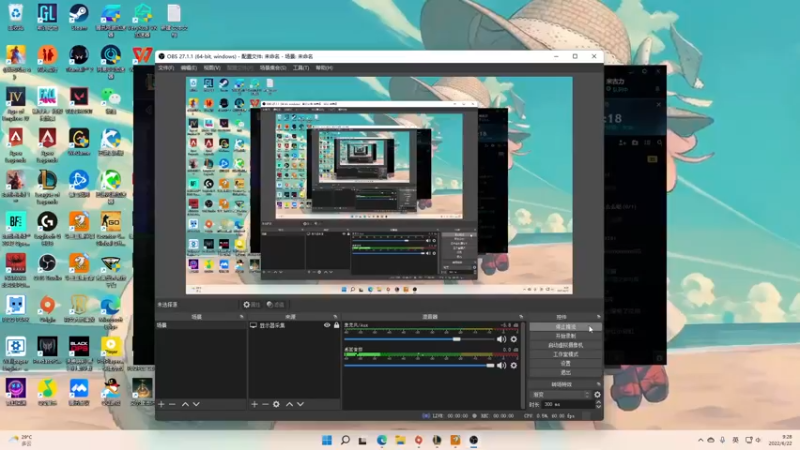Select the OBS Studio desktop shortcut

(x=47, y=267)
